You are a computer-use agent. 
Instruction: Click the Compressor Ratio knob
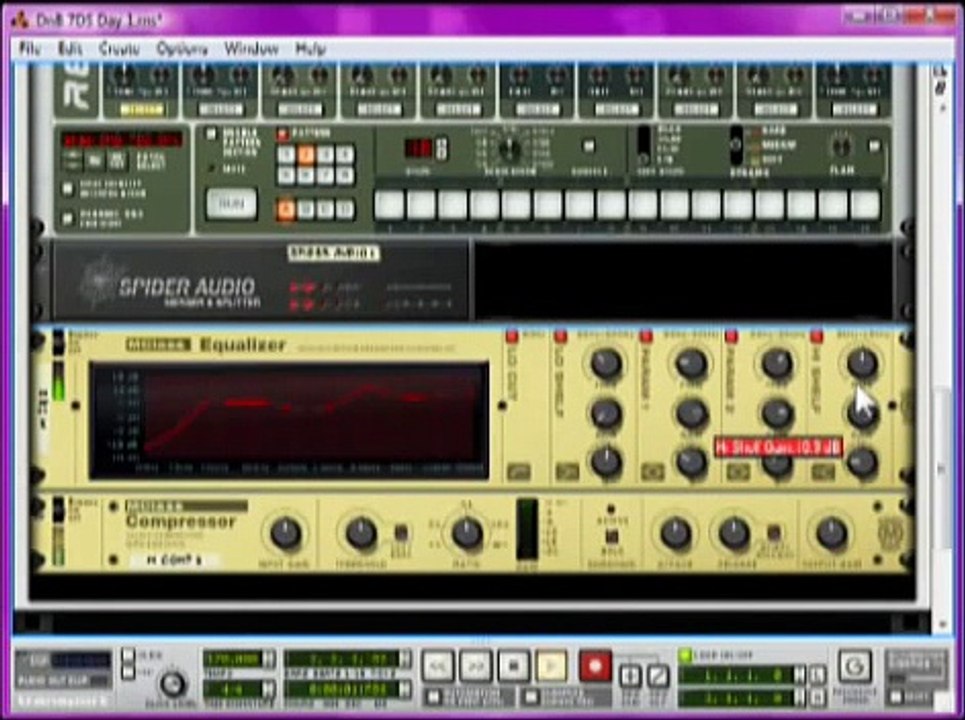pyautogui.click(x=467, y=533)
